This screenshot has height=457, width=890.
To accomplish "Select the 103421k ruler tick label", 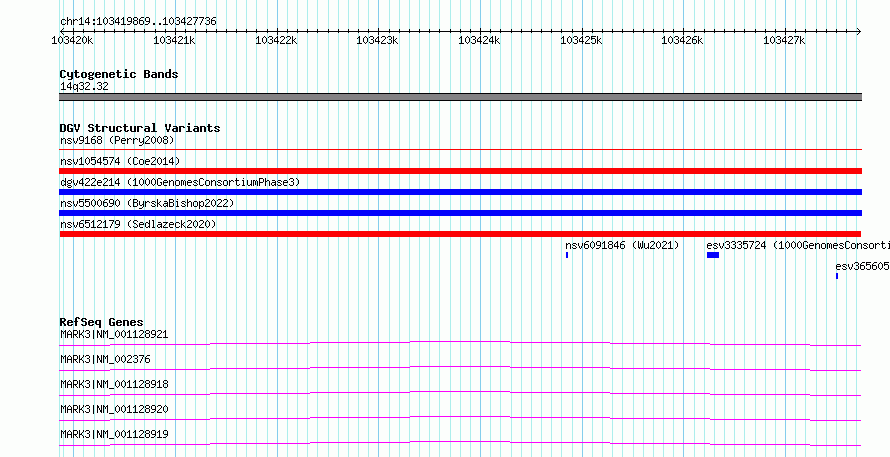I will pyautogui.click(x=174, y=40).
